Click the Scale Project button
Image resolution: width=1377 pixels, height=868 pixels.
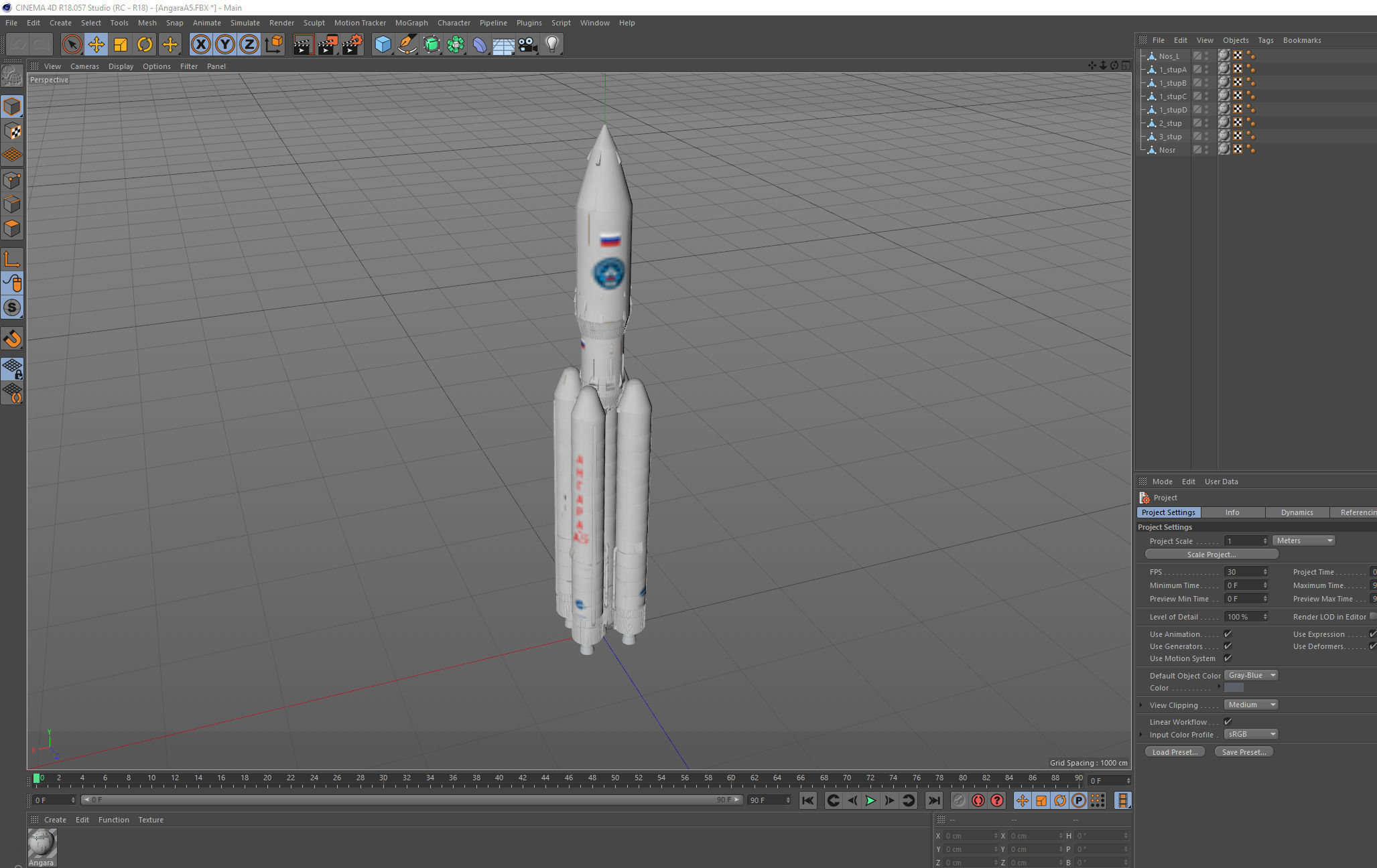pyautogui.click(x=1211, y=555)
